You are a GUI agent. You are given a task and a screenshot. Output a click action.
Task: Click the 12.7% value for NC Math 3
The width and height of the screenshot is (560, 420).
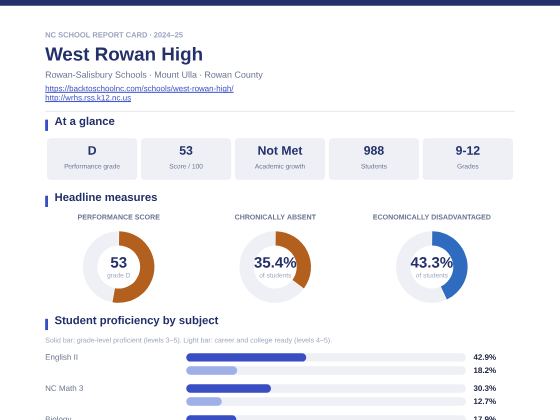click(484, 401)
